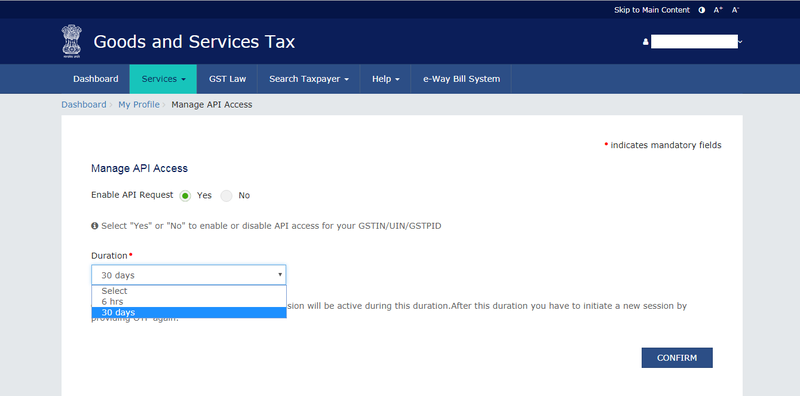Click the Skip to Main Content link
The width and height of the screenshot is (800, 396).
click(652, 10)
